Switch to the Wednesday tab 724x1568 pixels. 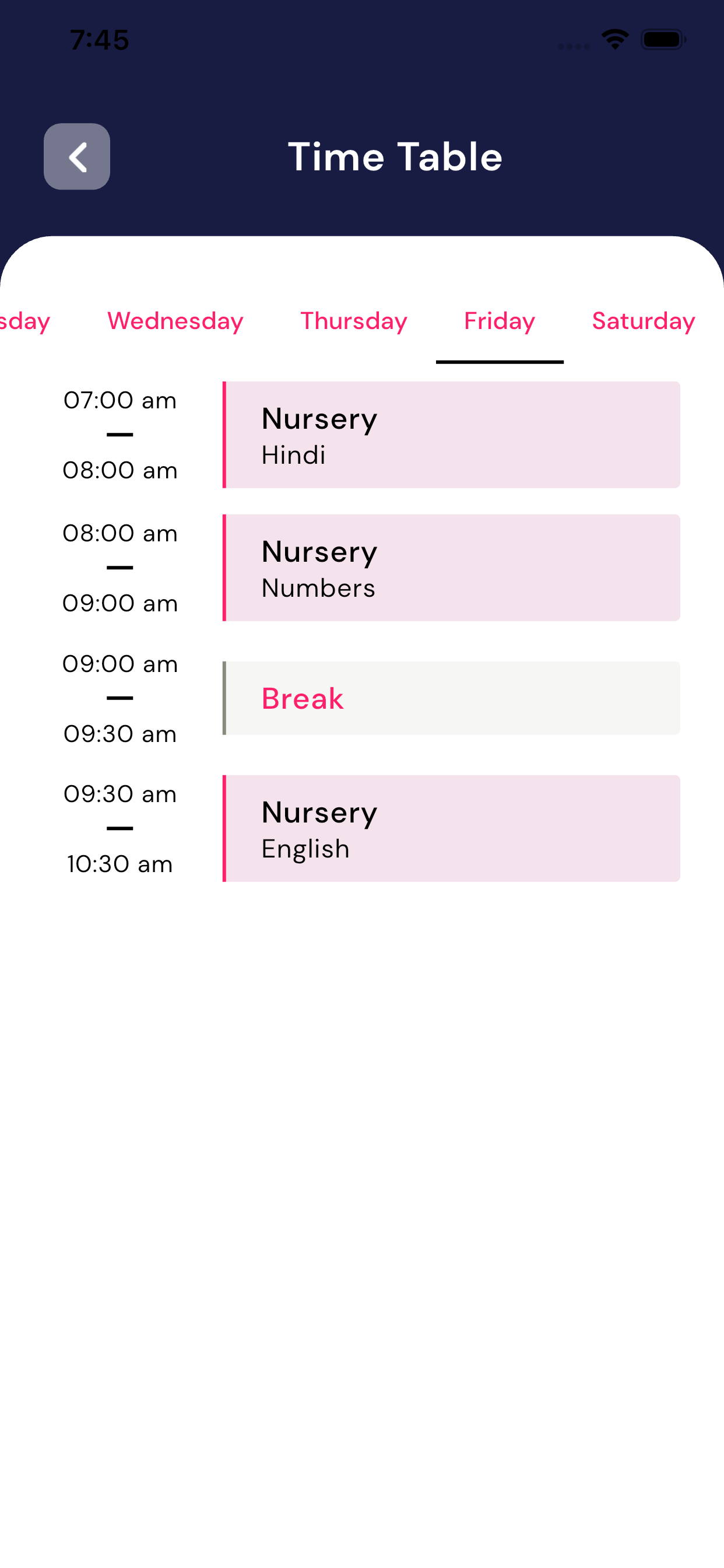coord(175,321)
